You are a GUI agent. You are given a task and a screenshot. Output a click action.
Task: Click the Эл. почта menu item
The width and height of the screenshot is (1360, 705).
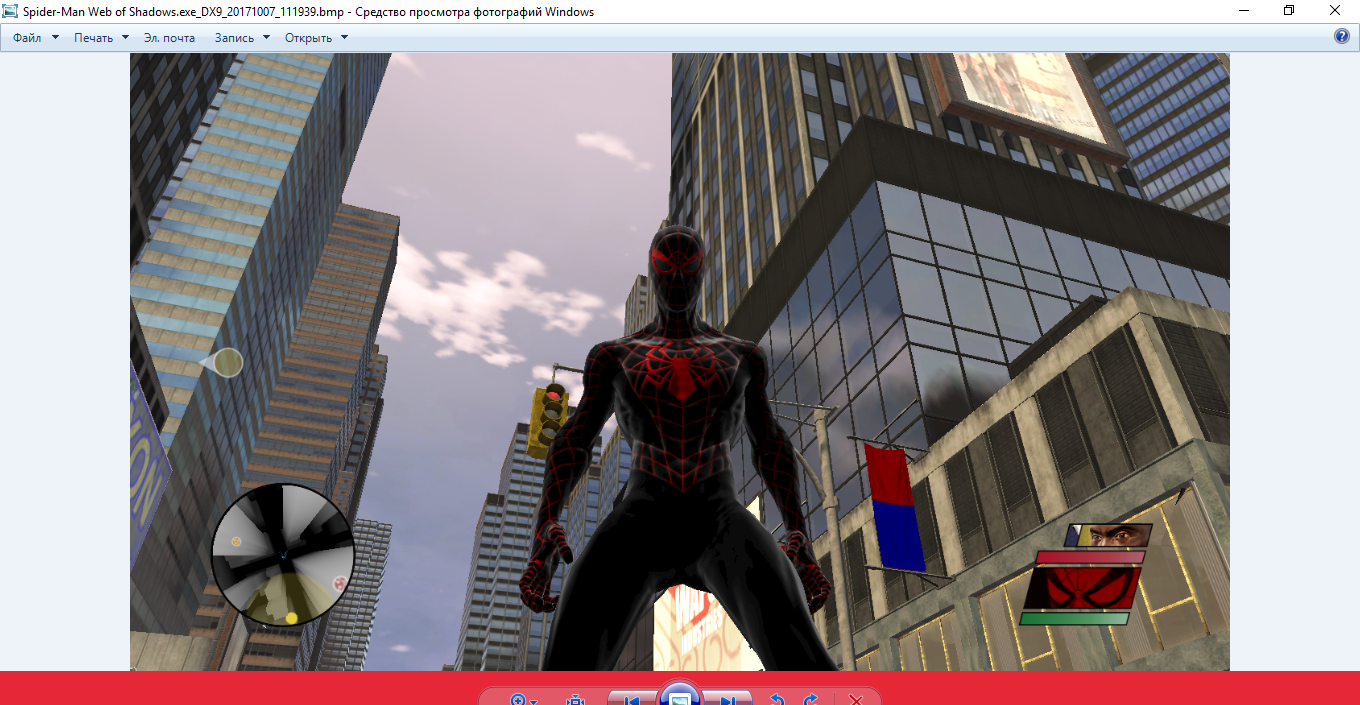point(169,38)
